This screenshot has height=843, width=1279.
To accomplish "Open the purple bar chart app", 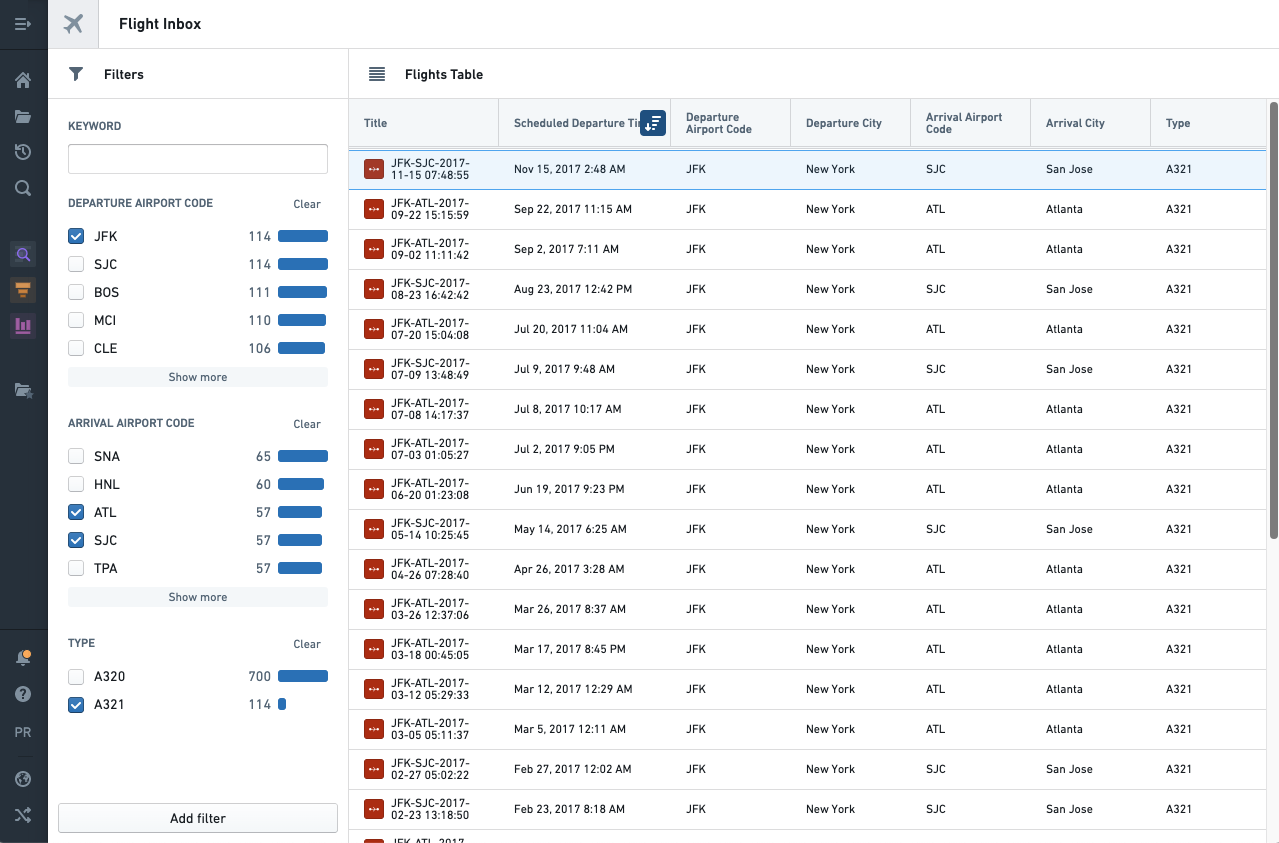I will tap(23, 326).
